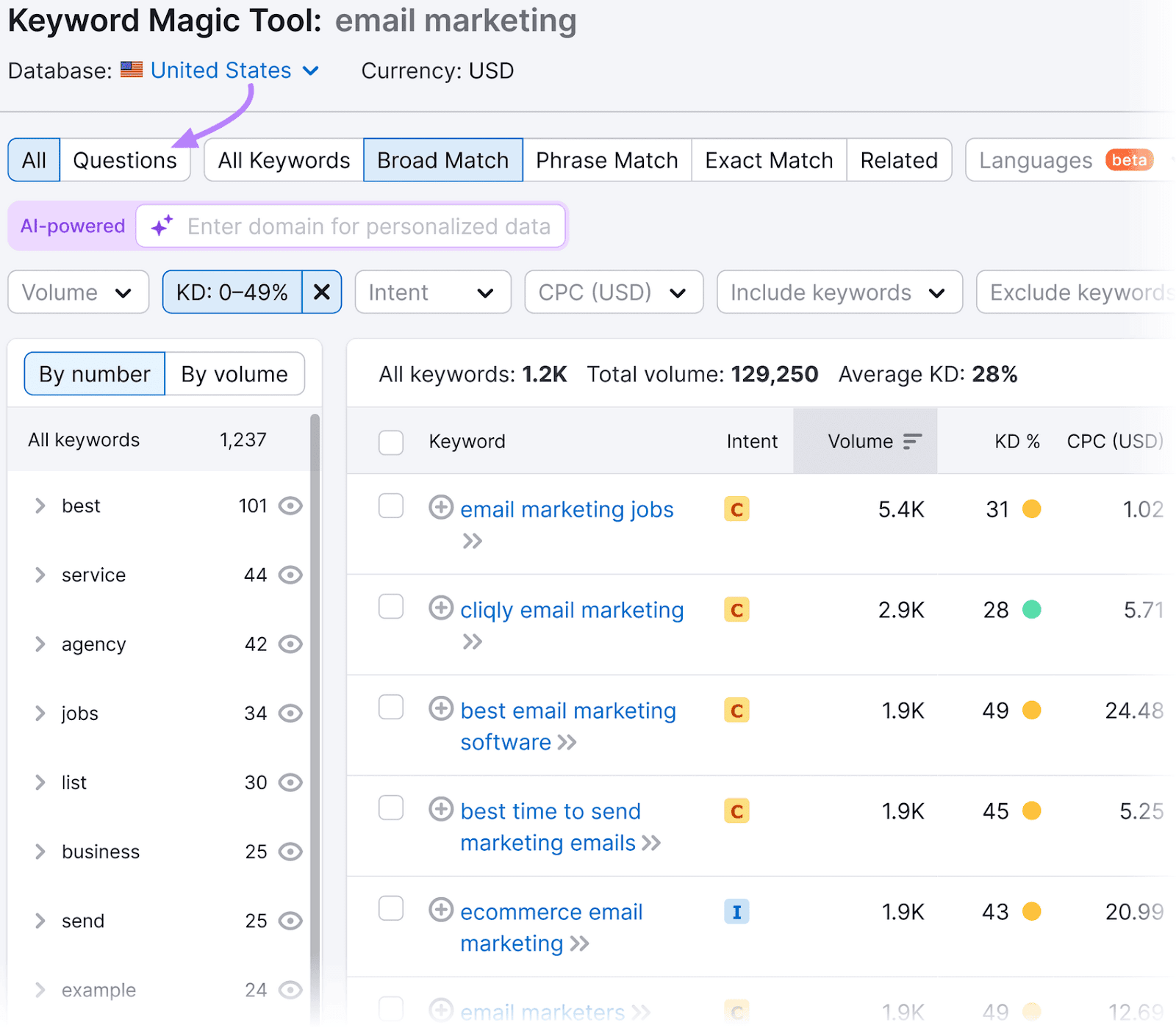Click Informational intent badge for ecommerce email marketing

click(x=736, y=912)
